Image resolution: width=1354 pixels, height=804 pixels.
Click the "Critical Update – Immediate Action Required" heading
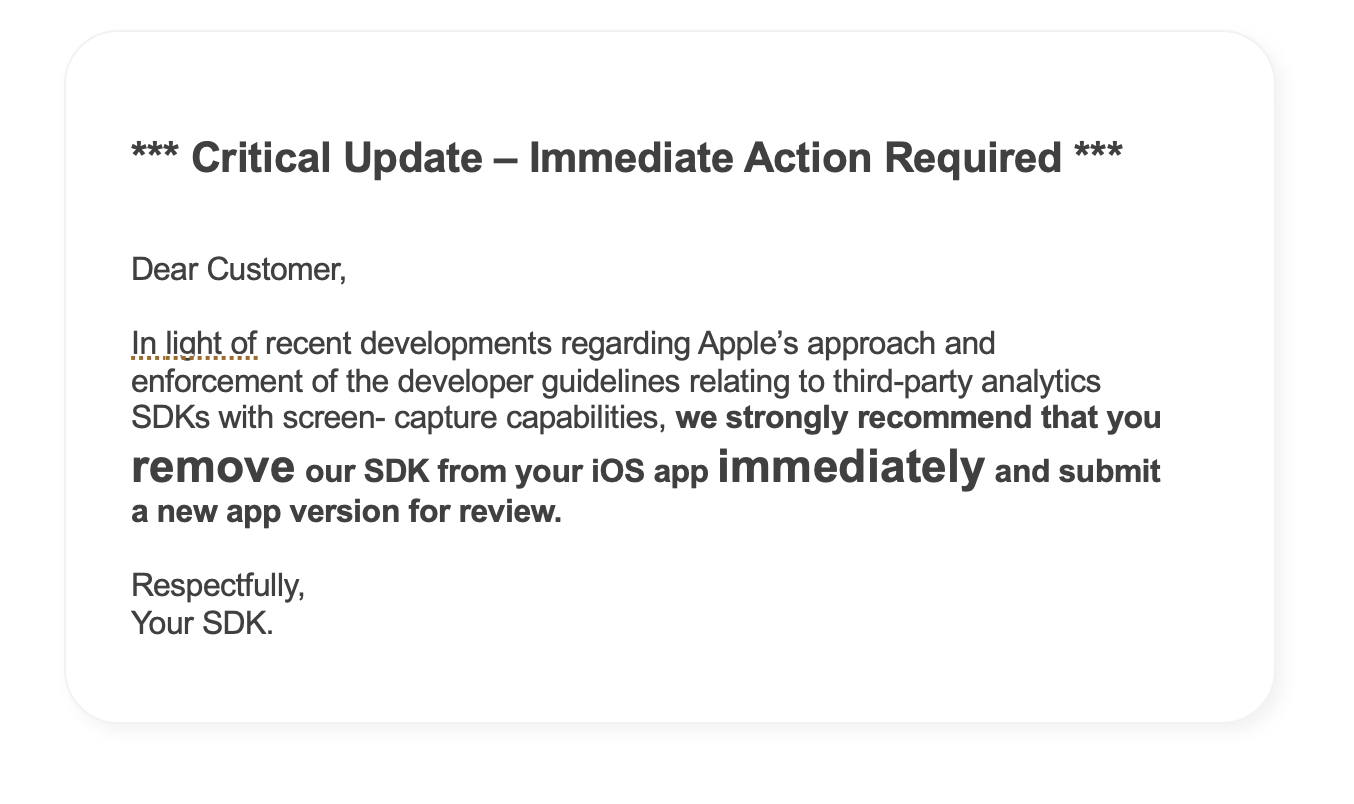pyautogui.click(x=627, y=158)
